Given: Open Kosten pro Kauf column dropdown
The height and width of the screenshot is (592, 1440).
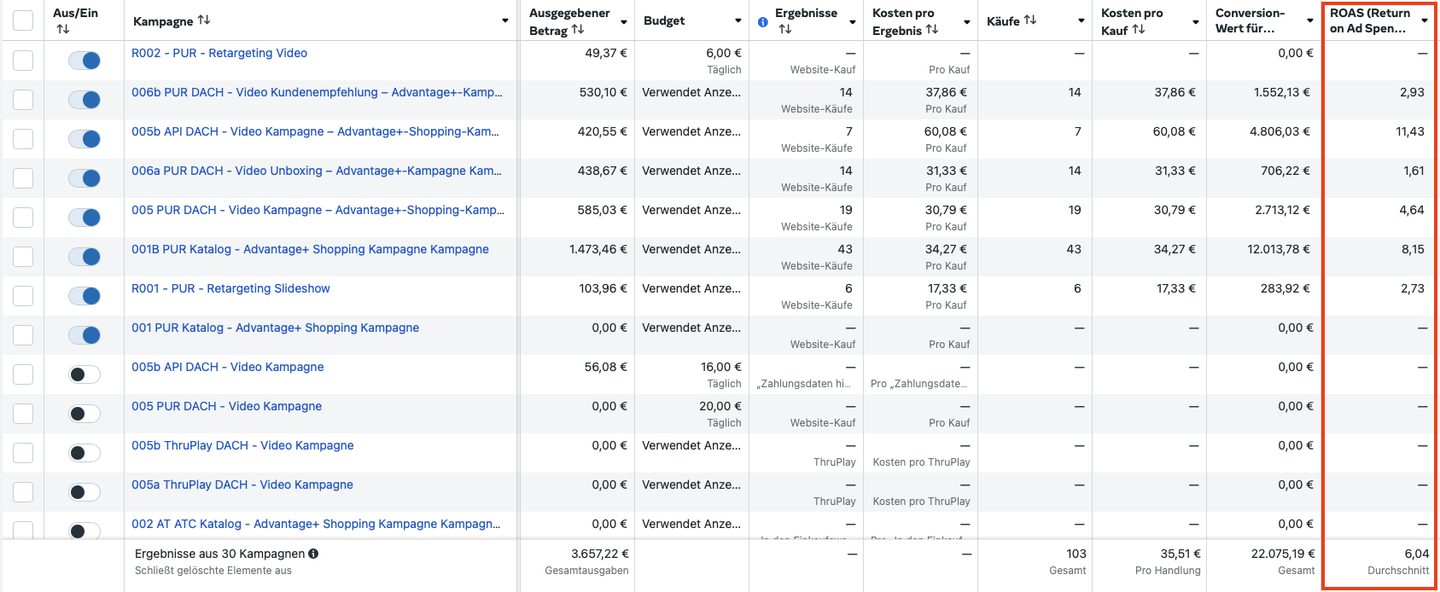Looking at the screenshot, I should (1196, 21).
